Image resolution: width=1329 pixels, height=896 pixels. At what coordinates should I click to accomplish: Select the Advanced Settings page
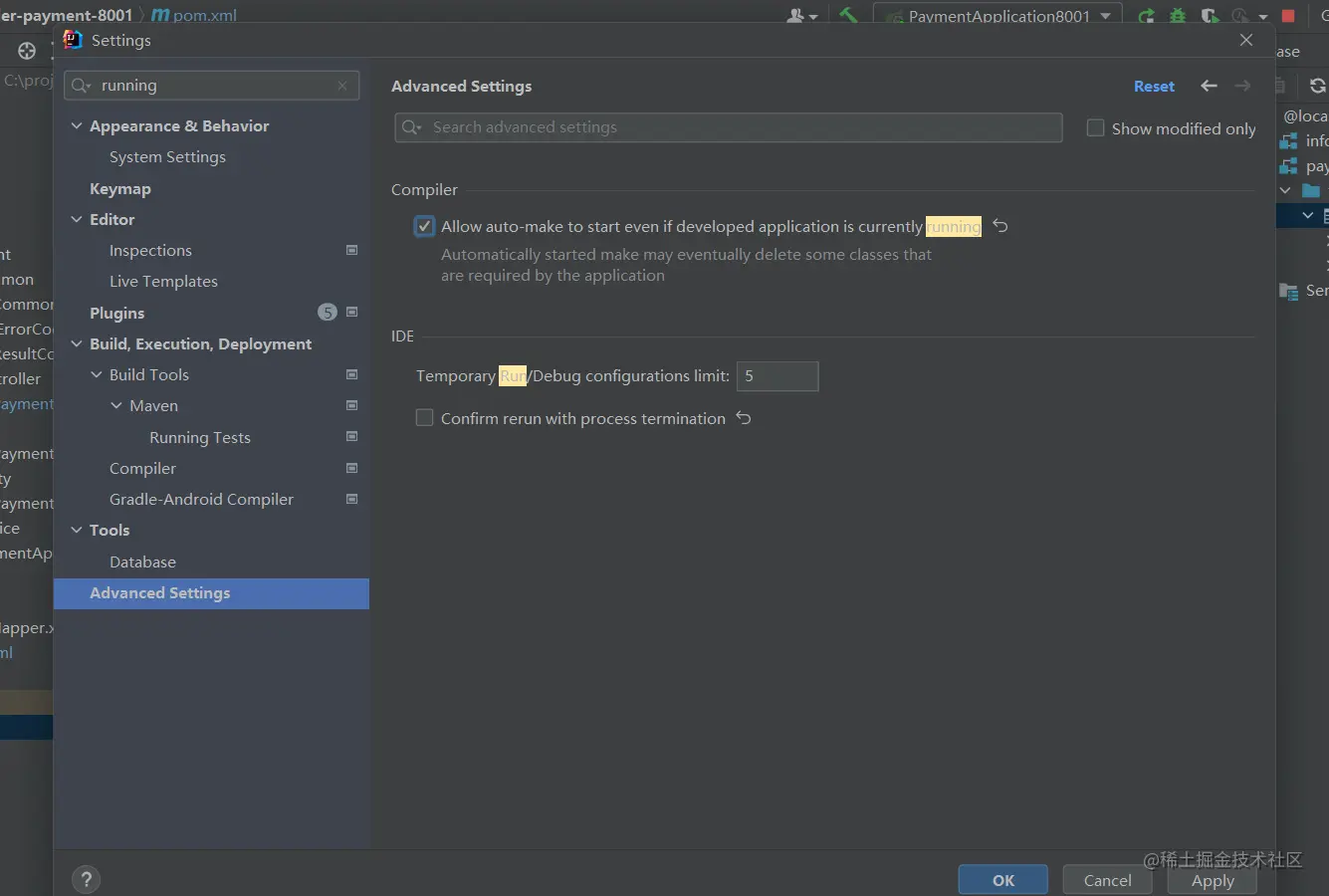coord(211,593)
